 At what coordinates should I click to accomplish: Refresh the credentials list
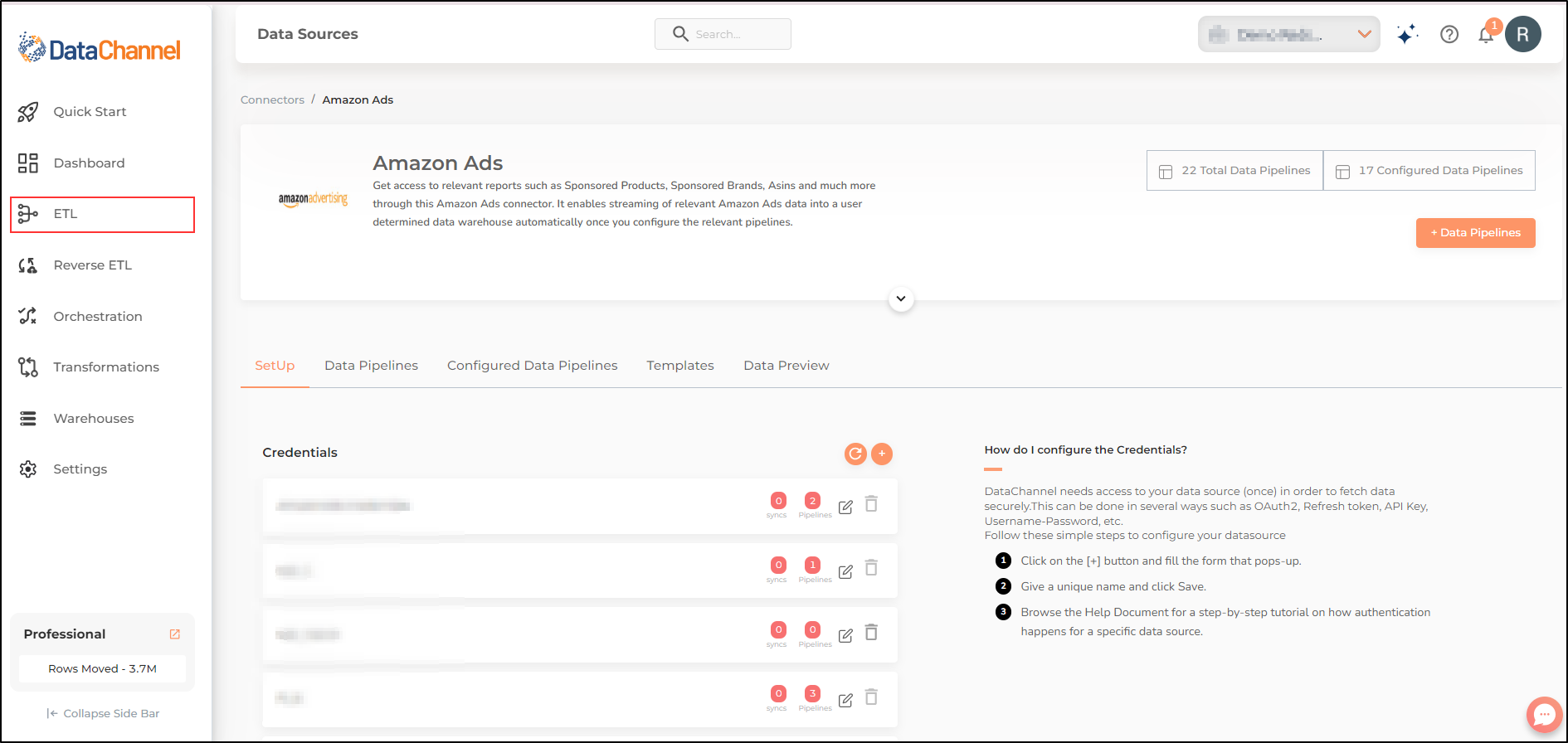tap(855, 454)
